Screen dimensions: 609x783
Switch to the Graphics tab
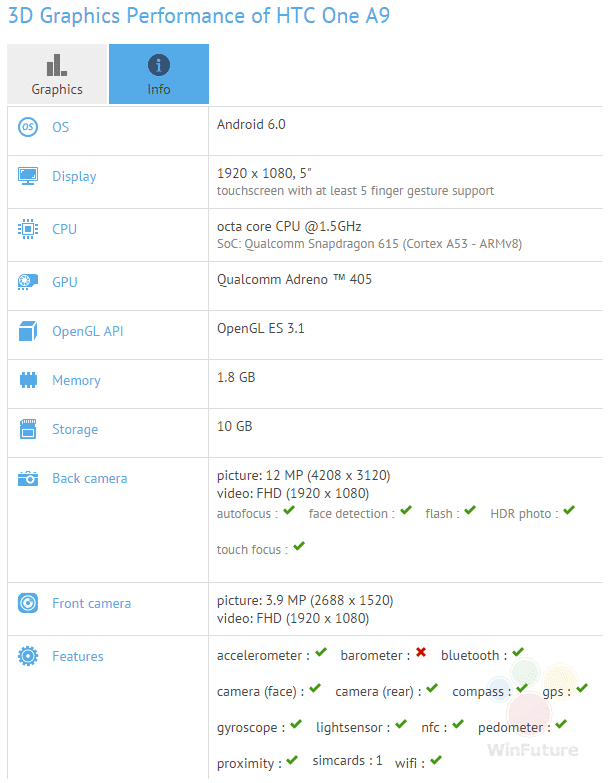pyautogui.click(x=57, y=74)
